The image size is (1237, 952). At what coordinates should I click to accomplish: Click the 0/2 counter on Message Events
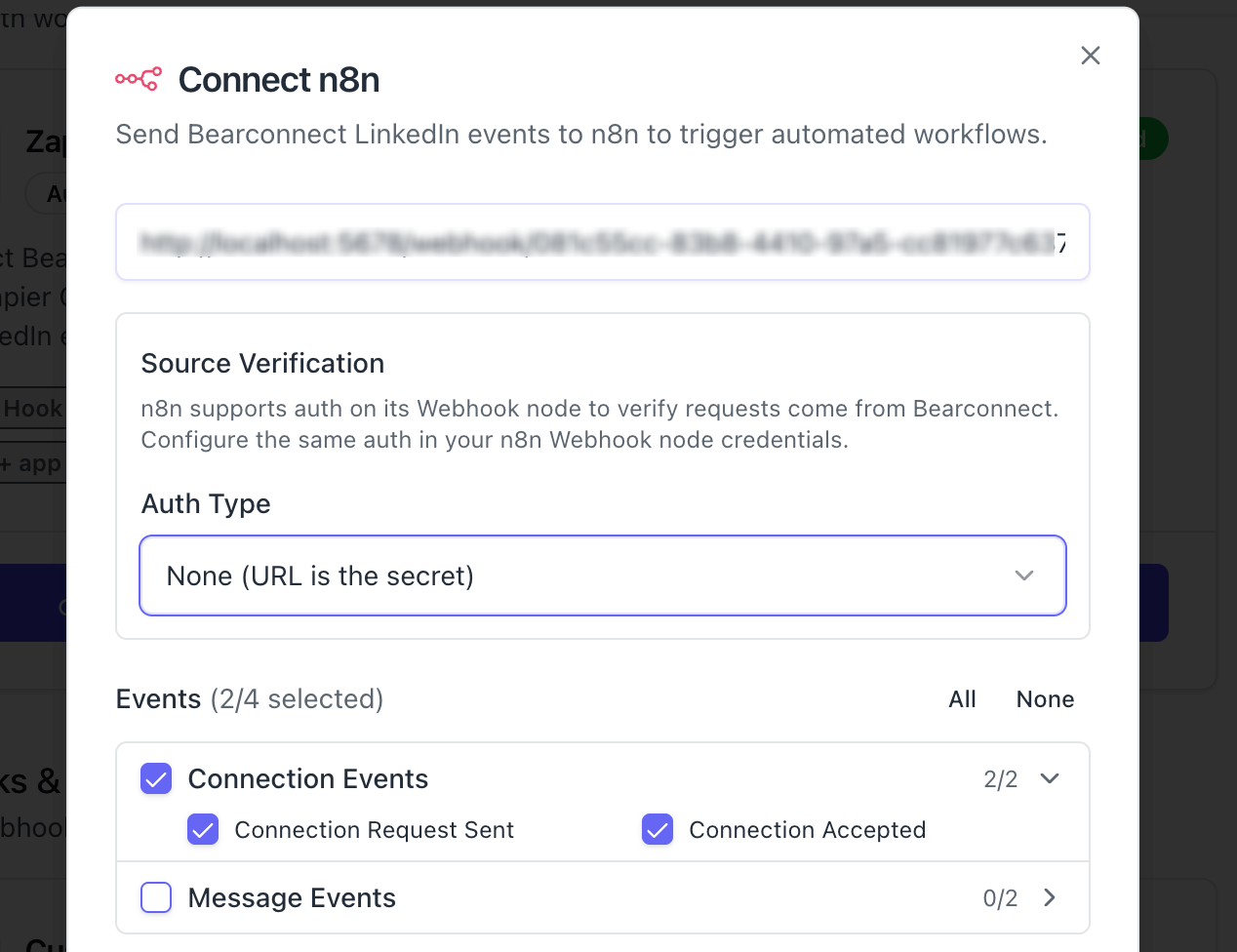[x=1000, y=897]
